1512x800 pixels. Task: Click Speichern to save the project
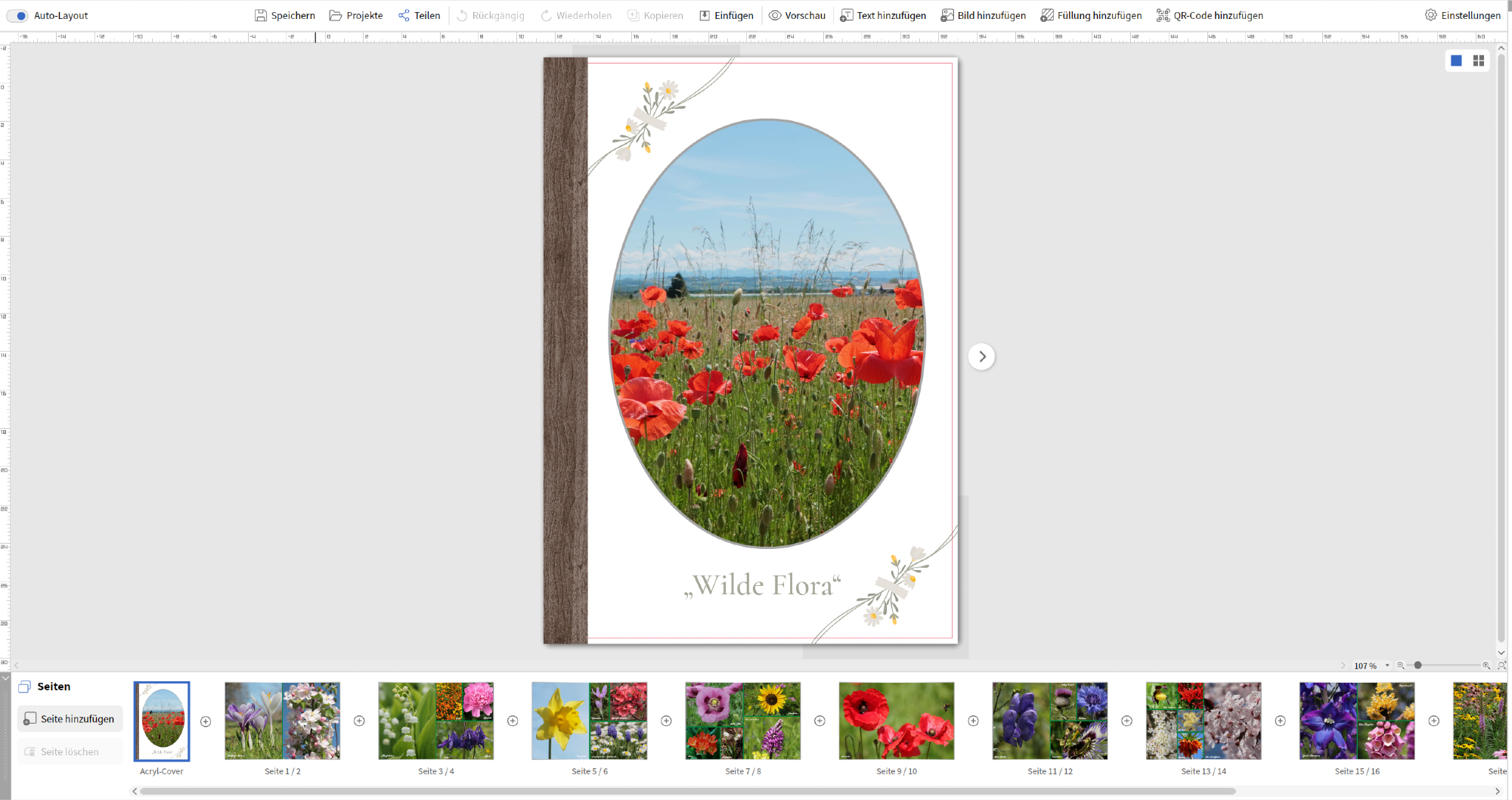(285, 15)
